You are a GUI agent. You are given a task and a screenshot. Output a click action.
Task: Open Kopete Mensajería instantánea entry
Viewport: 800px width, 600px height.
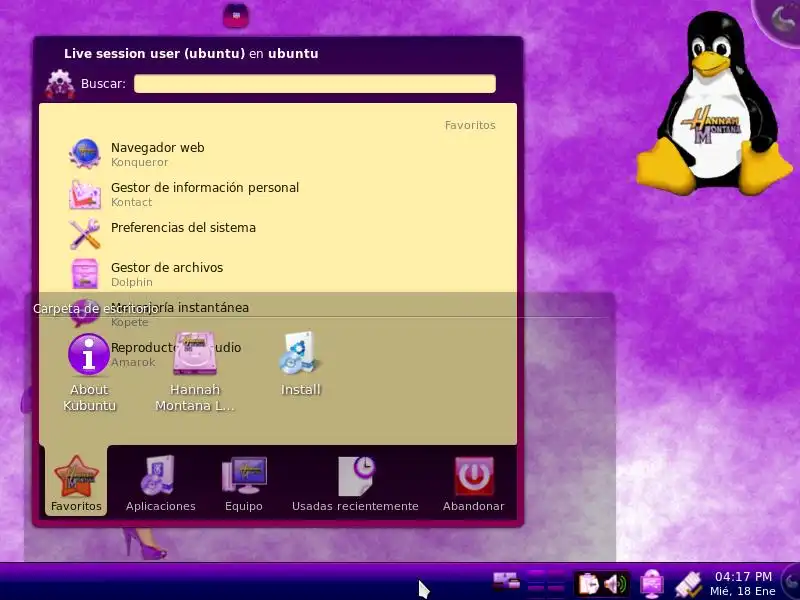coord(278,314)
